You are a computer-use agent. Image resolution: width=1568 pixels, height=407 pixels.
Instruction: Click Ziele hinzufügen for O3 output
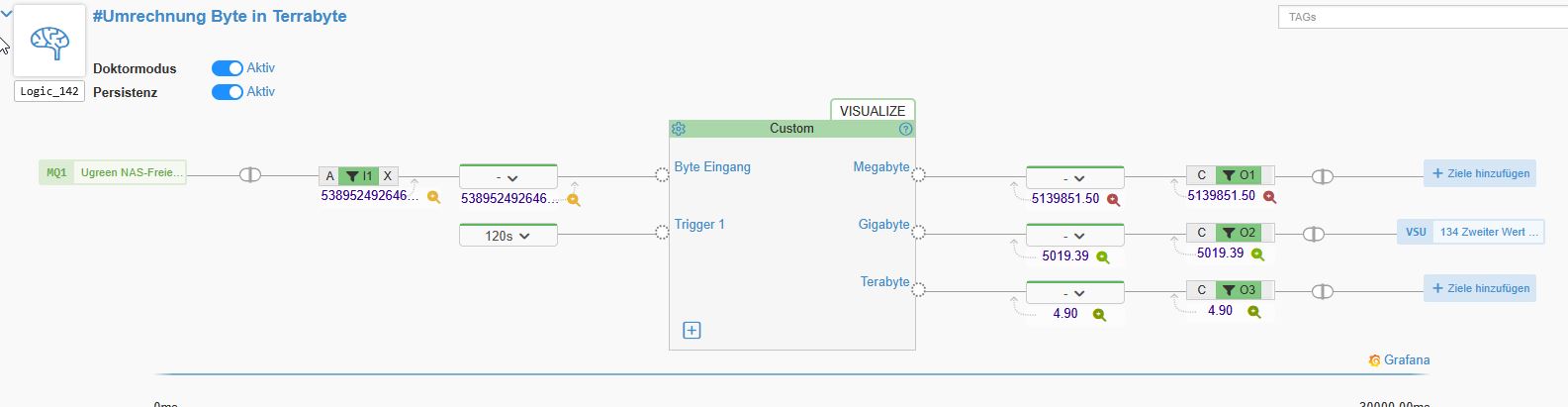point(1480,288)
